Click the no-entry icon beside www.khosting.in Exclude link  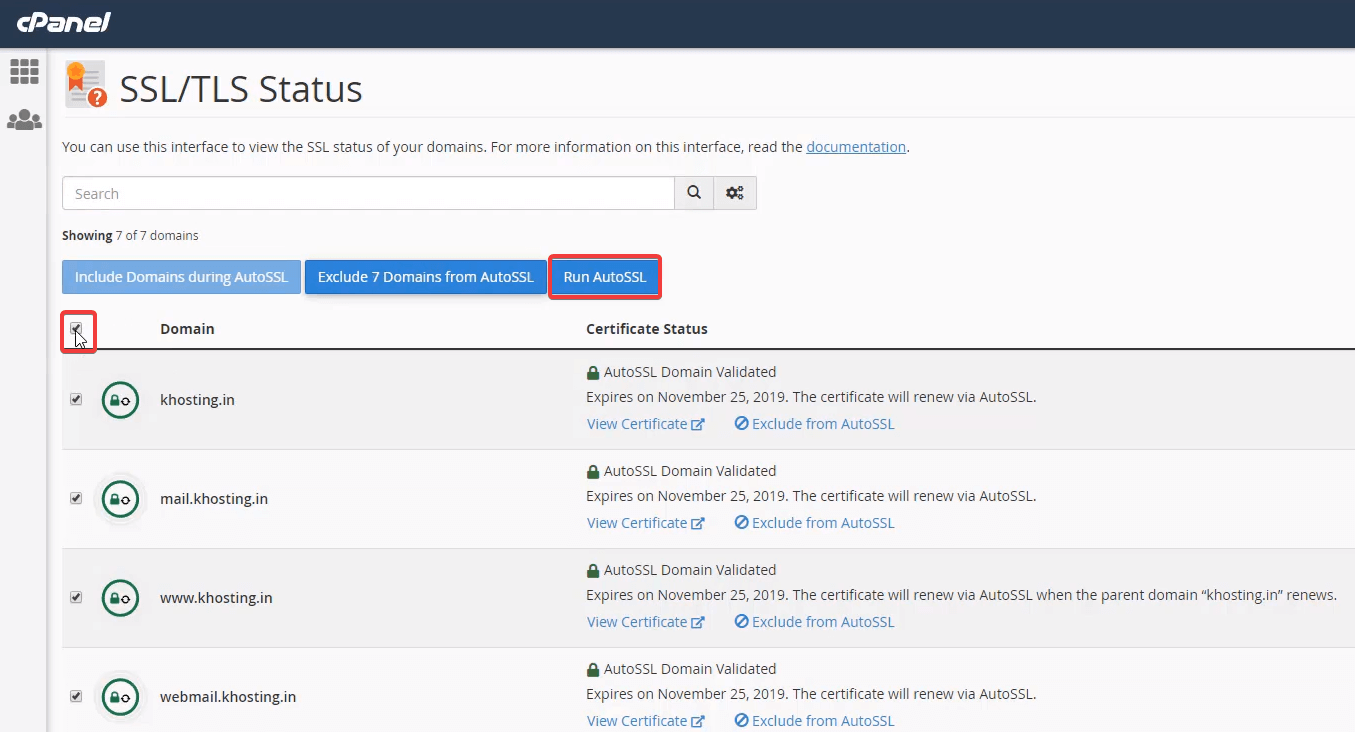pyautogui.click(x=741, y=620)
